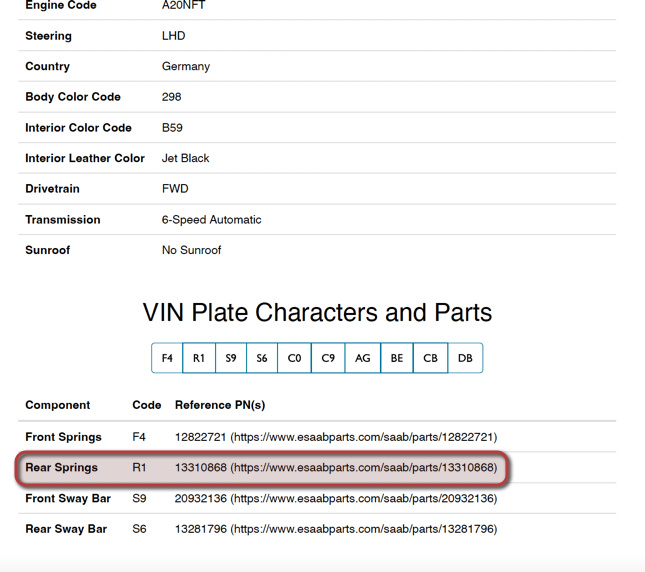The width and height of the screenshot is (645, 572).
Task: Select the F4 VIN plate code box
Action: coord(167,358)
